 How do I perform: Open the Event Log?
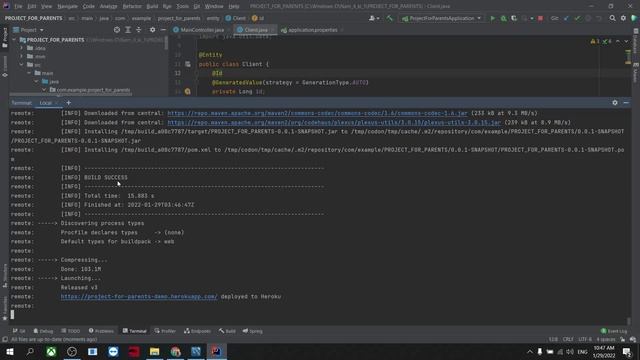click(x=614, y=331)
